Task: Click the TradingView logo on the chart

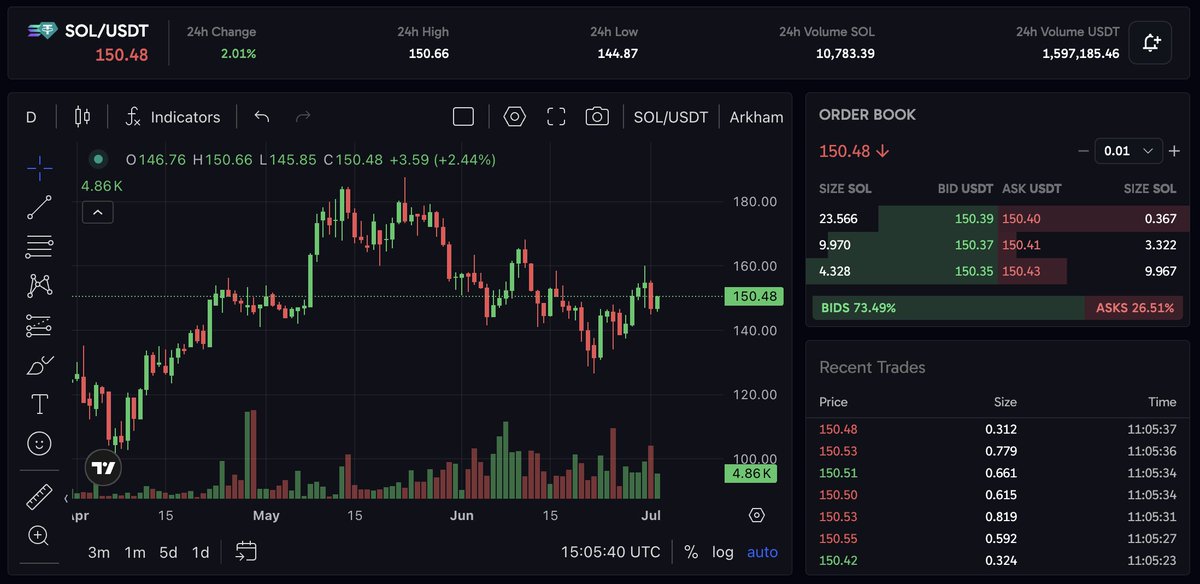Action: click(x=103, y=467)
